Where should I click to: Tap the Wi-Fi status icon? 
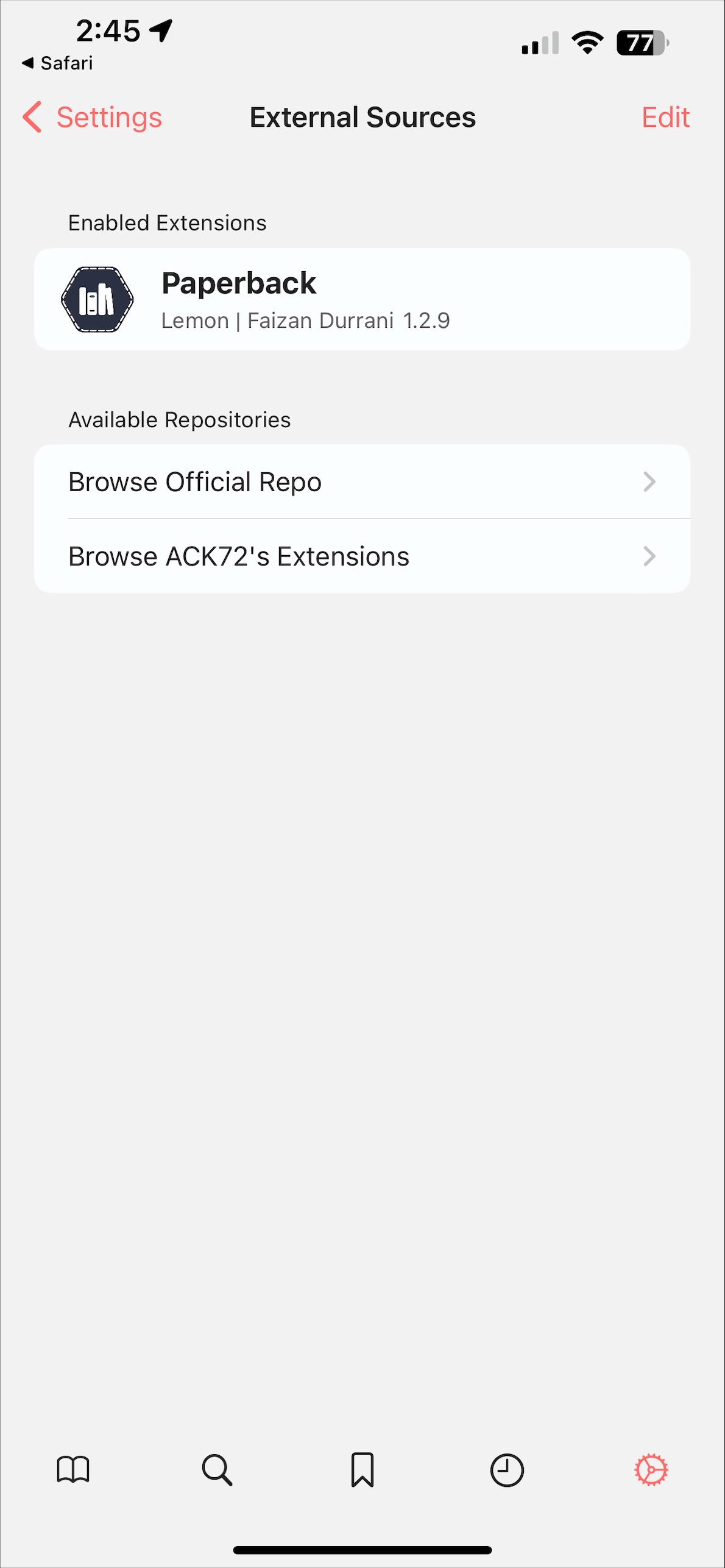(587, 43)
